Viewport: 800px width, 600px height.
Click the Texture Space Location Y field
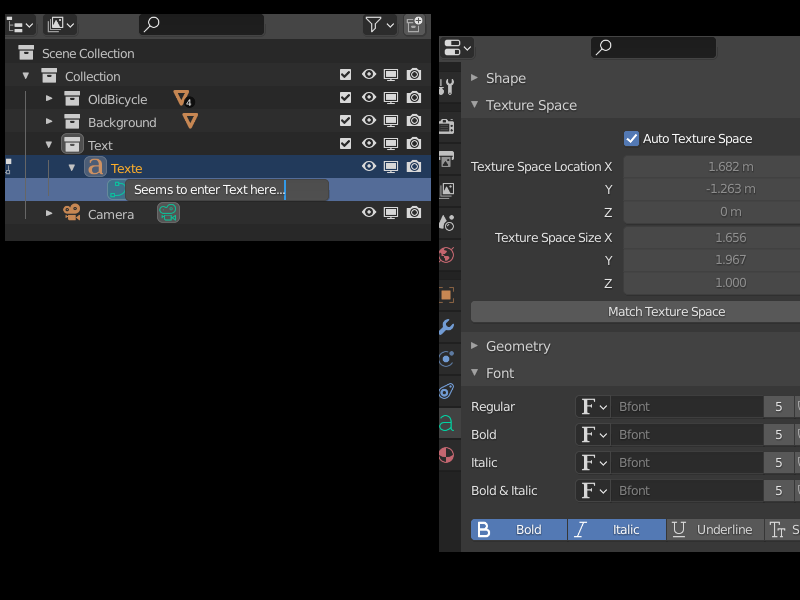click(712, 189)
